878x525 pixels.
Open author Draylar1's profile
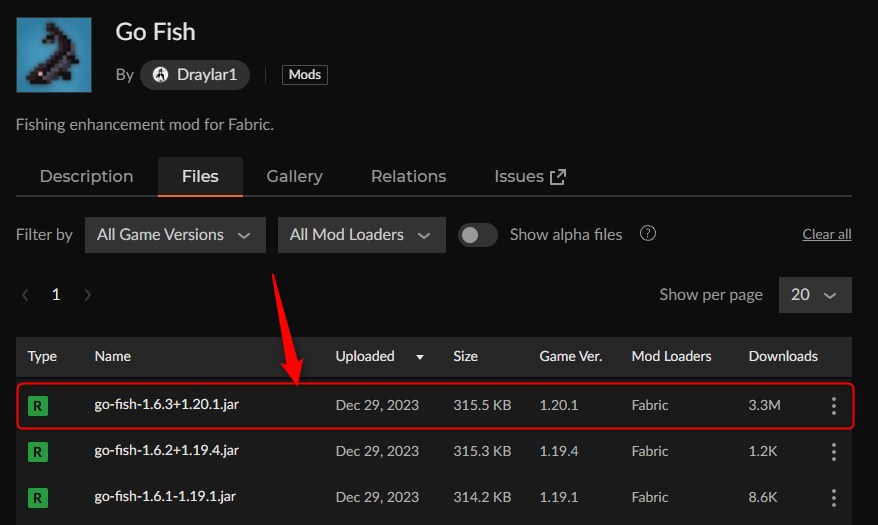point(195,75)
